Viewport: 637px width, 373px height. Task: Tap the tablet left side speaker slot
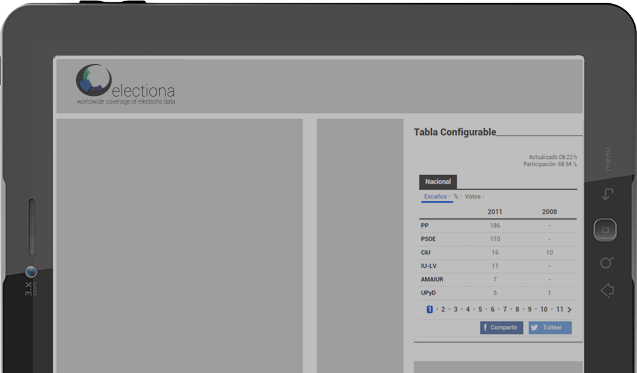(32, 228)
